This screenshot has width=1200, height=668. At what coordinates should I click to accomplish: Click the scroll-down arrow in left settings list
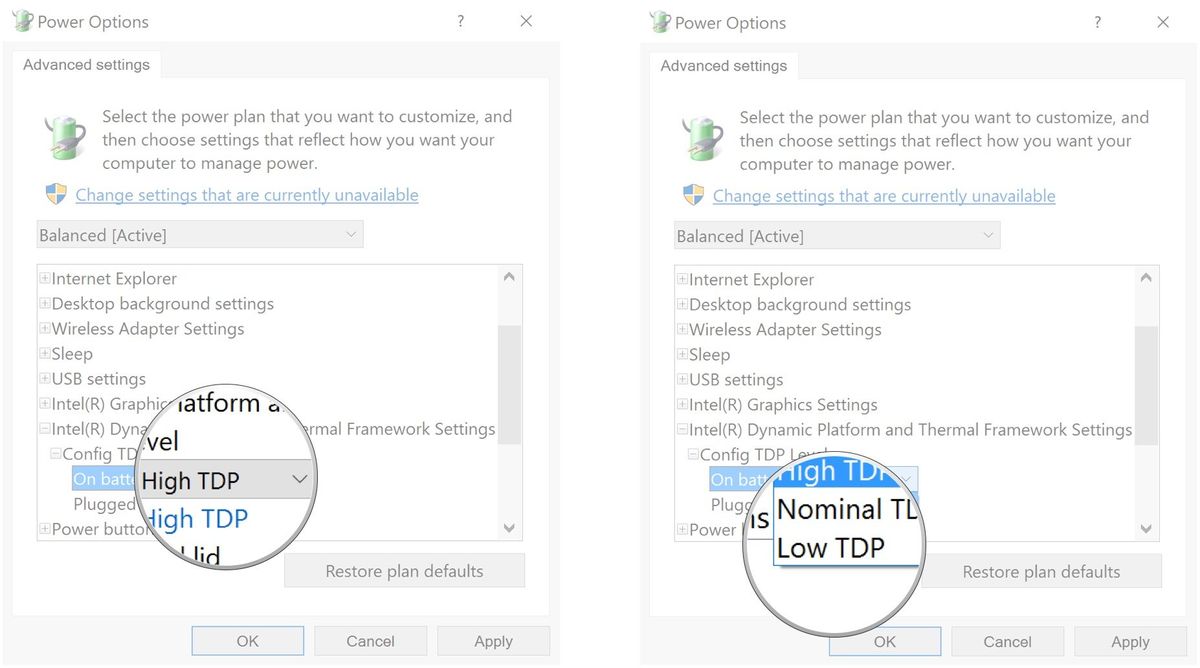click(x=509, y=528)
